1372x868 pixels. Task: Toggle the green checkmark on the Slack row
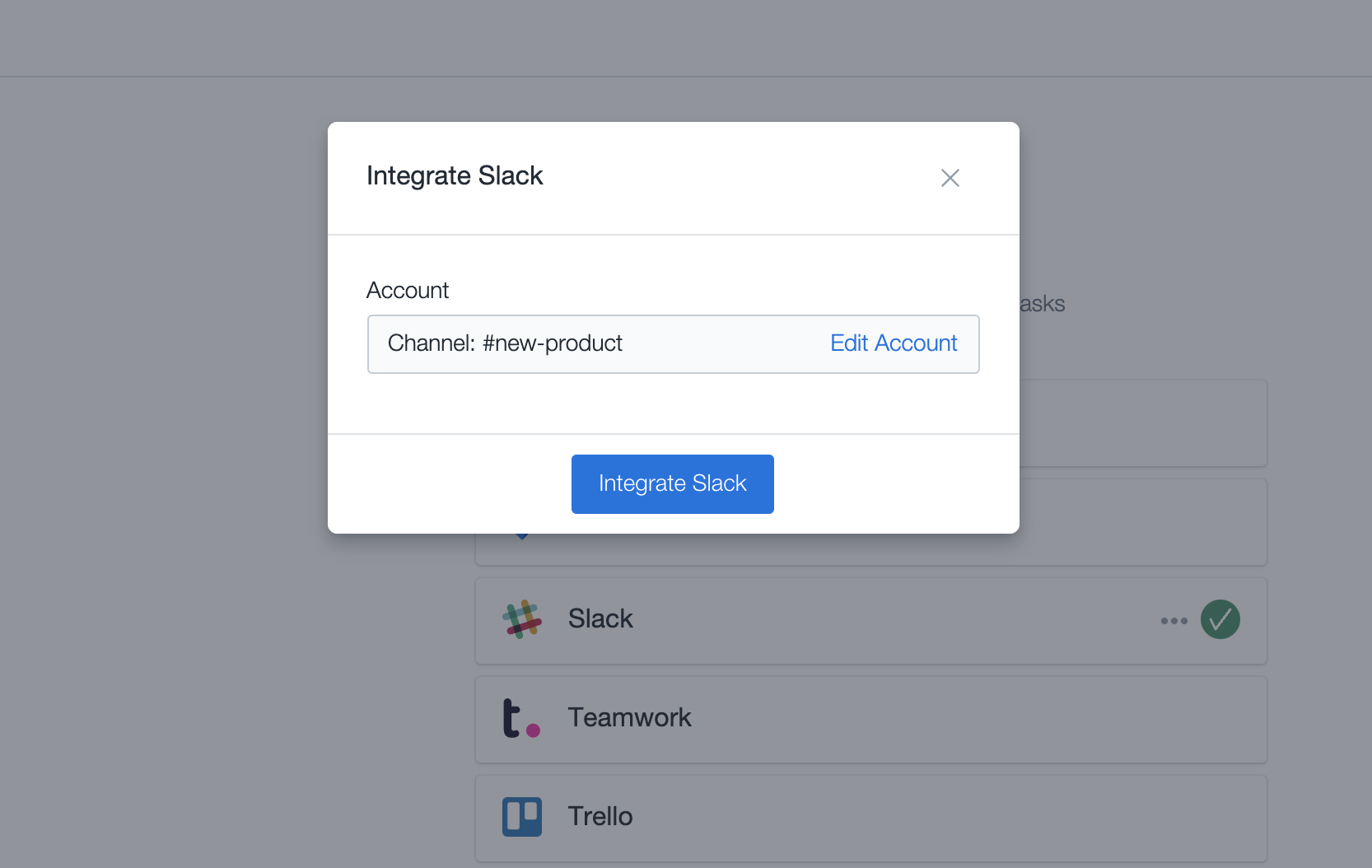pos(1220,619)
